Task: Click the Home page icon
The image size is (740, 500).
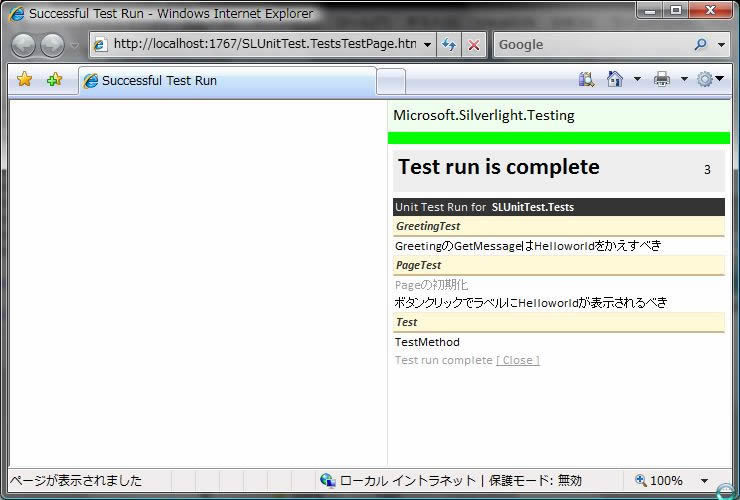Action: click(614, 79)
